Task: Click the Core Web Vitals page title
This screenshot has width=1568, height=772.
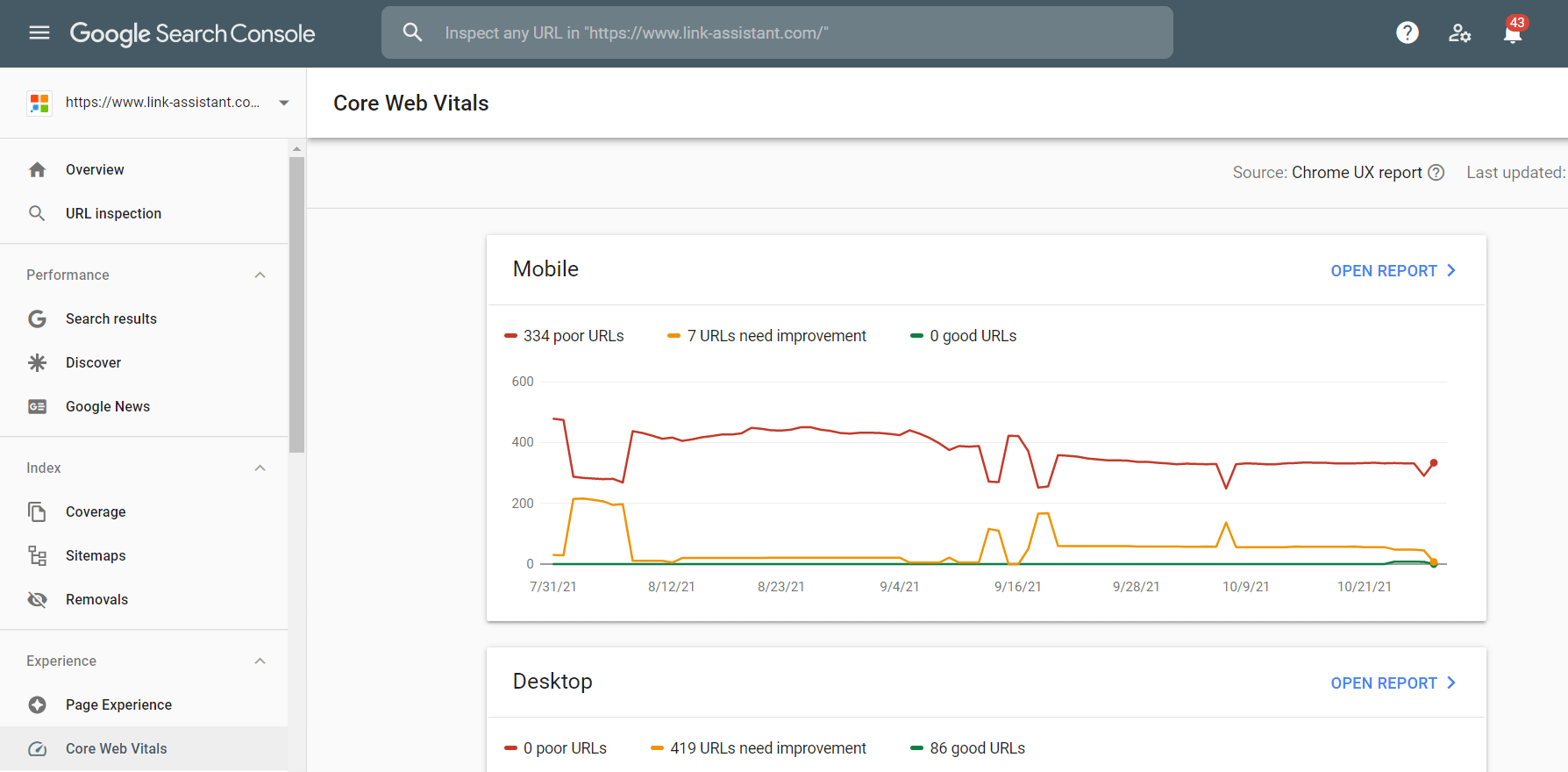Action: coord(411,104)
